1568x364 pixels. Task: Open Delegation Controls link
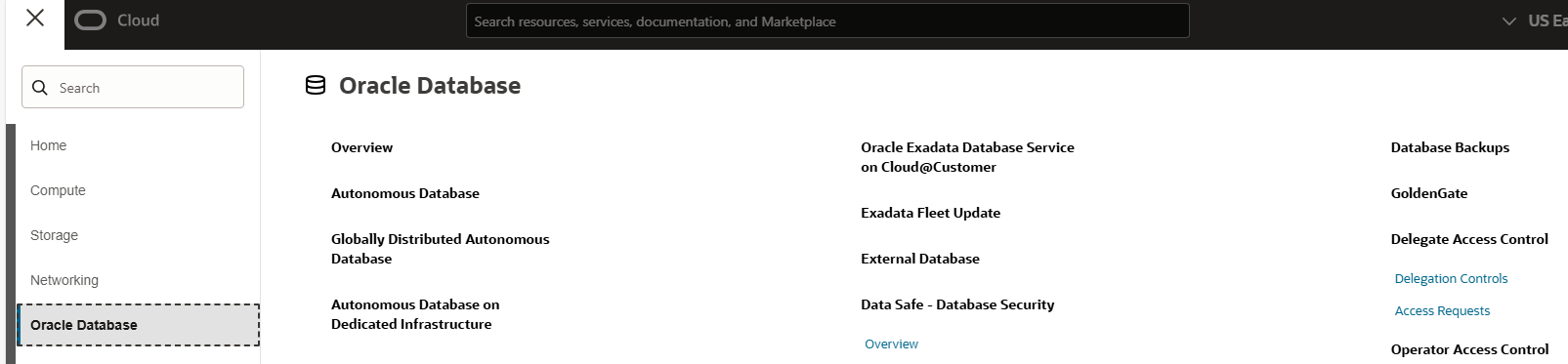[x=1451, y=278]
